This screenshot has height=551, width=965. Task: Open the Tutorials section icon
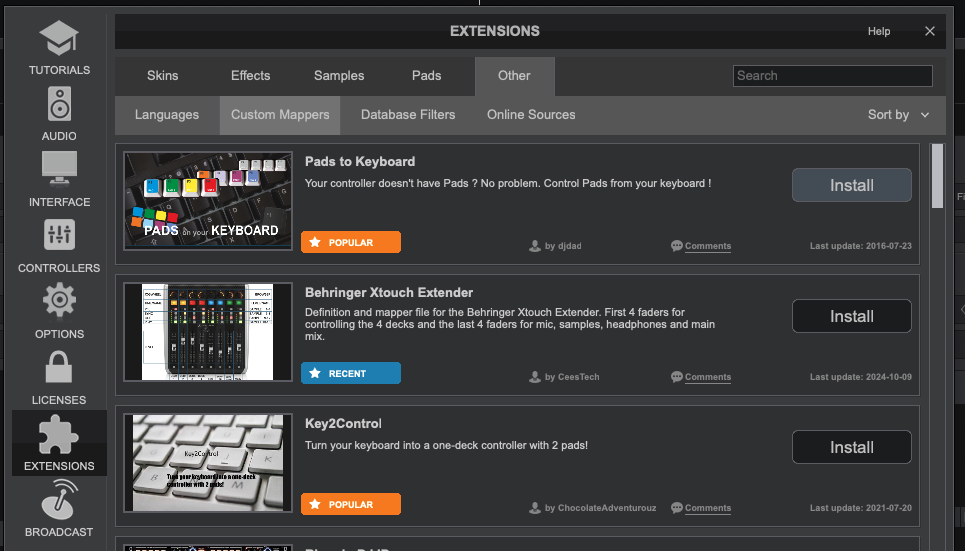pyautogui.click(x=59, y=38)
